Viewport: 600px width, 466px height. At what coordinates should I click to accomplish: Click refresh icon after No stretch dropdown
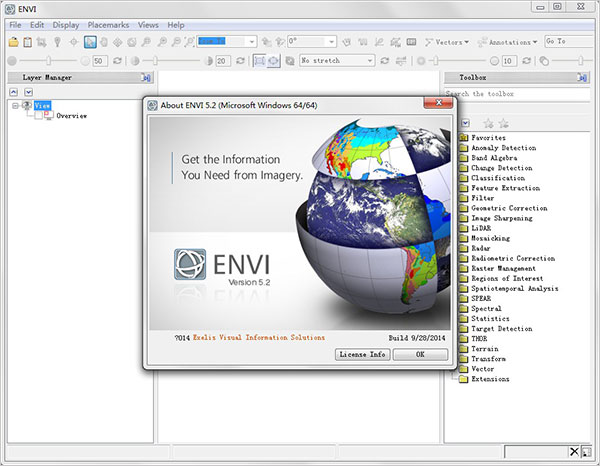click(385, 60)
